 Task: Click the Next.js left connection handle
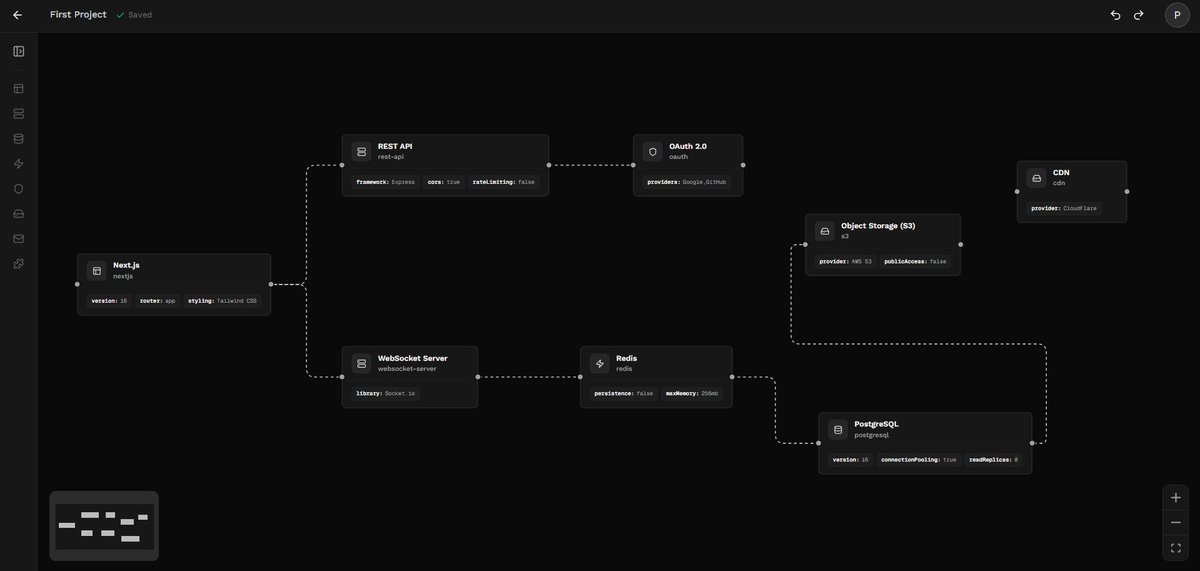tap(77, 284)
